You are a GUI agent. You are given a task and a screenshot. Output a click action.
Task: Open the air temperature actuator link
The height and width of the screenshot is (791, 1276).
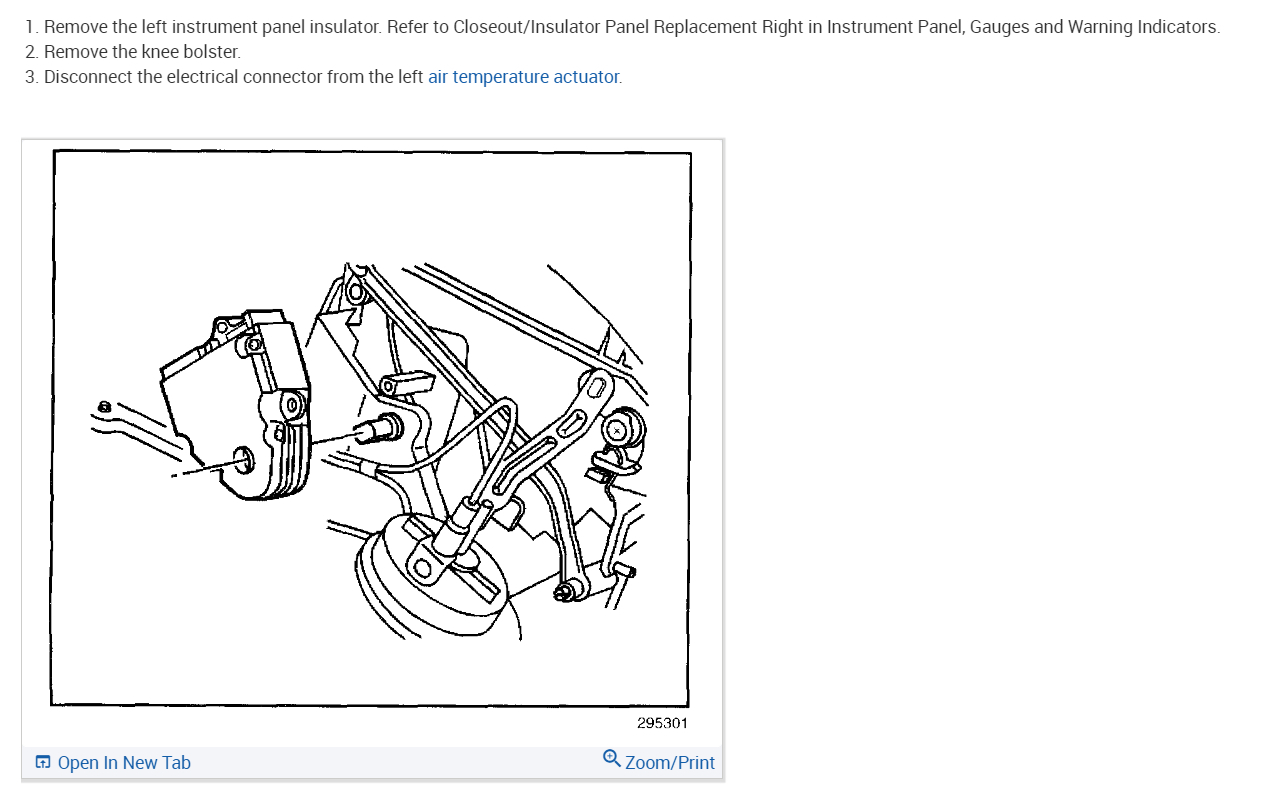click(x=524, y=77)
